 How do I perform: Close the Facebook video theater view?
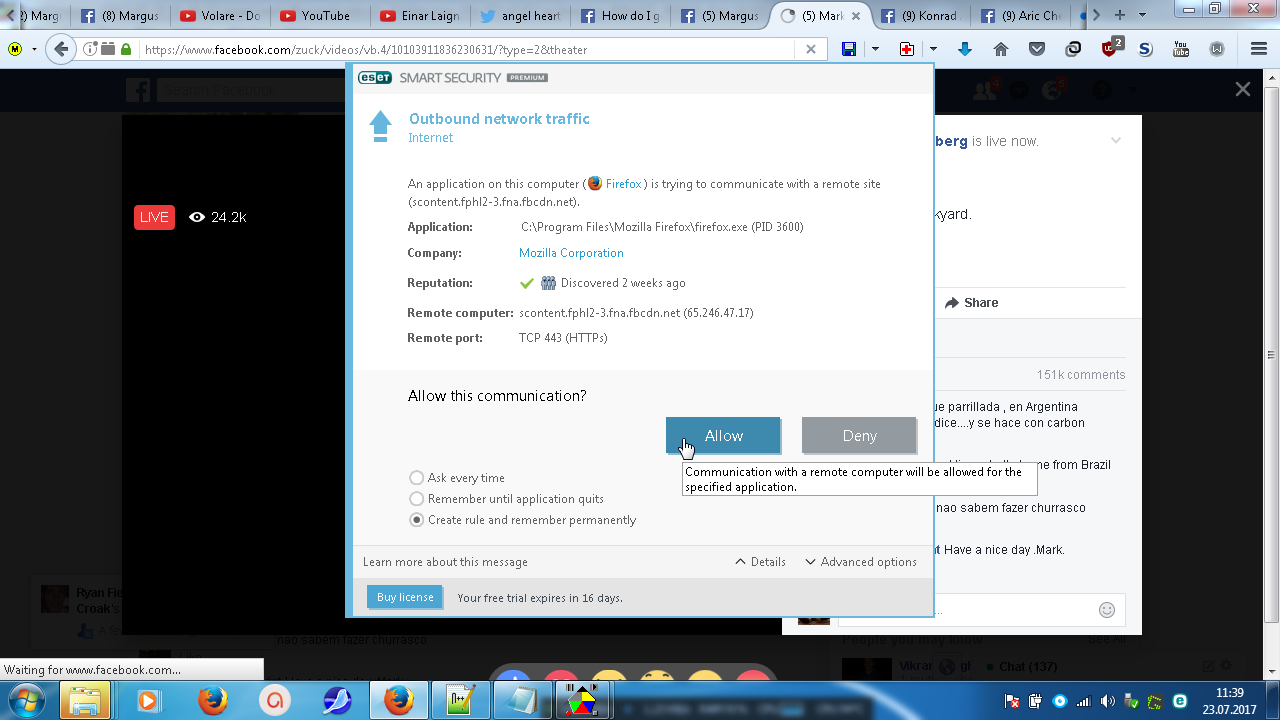coord(1243,89)
